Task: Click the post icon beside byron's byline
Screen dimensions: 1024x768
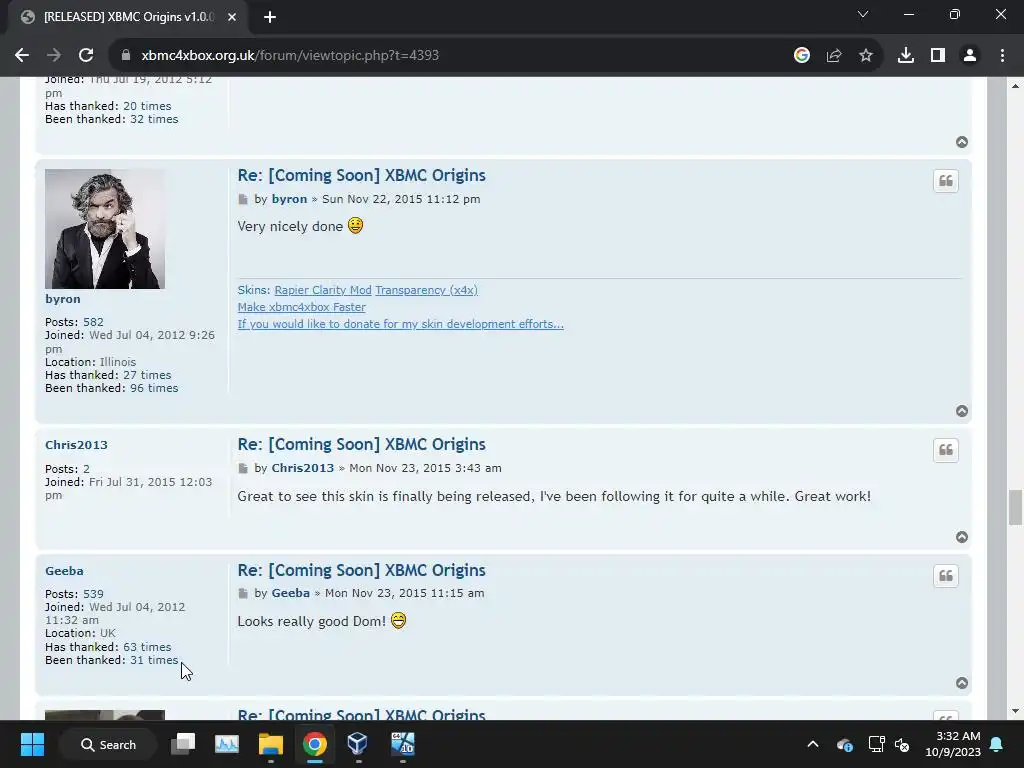Action: click(x=243, y=199)
